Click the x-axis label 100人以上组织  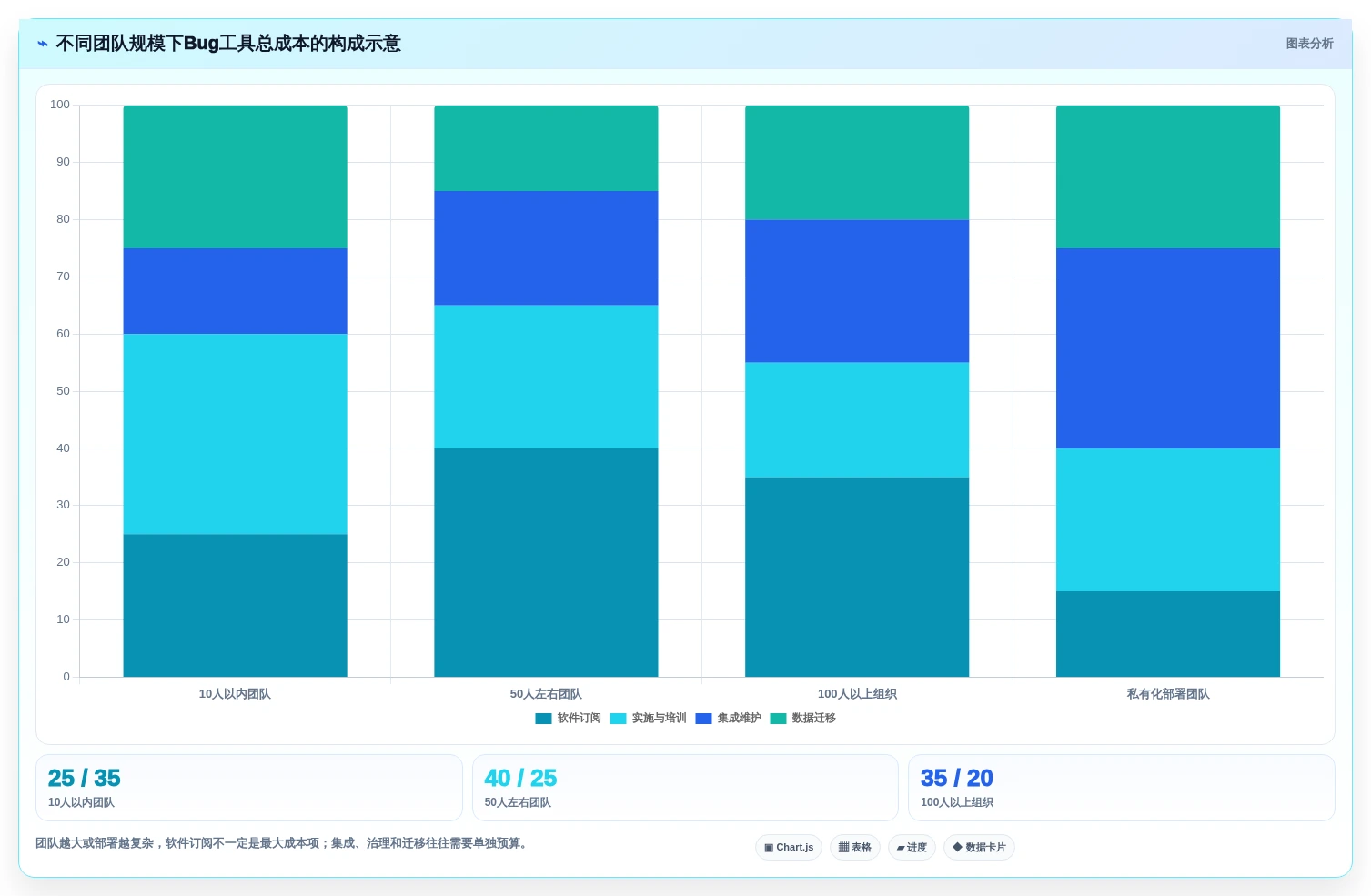(857, 694)
